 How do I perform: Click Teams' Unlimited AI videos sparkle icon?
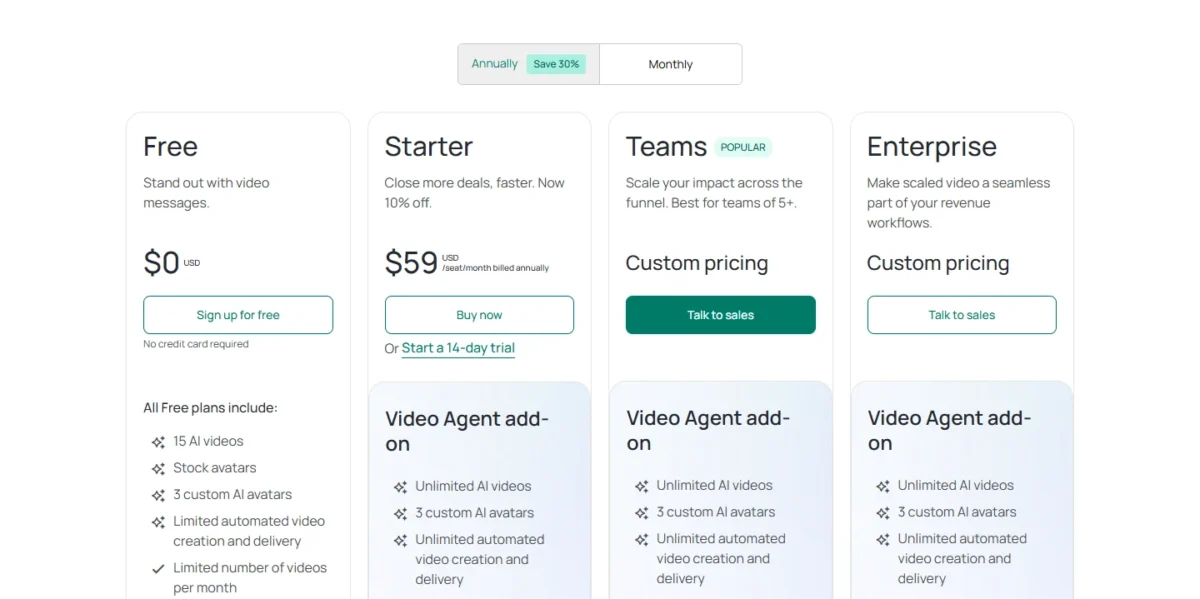[x=641, y=486]
